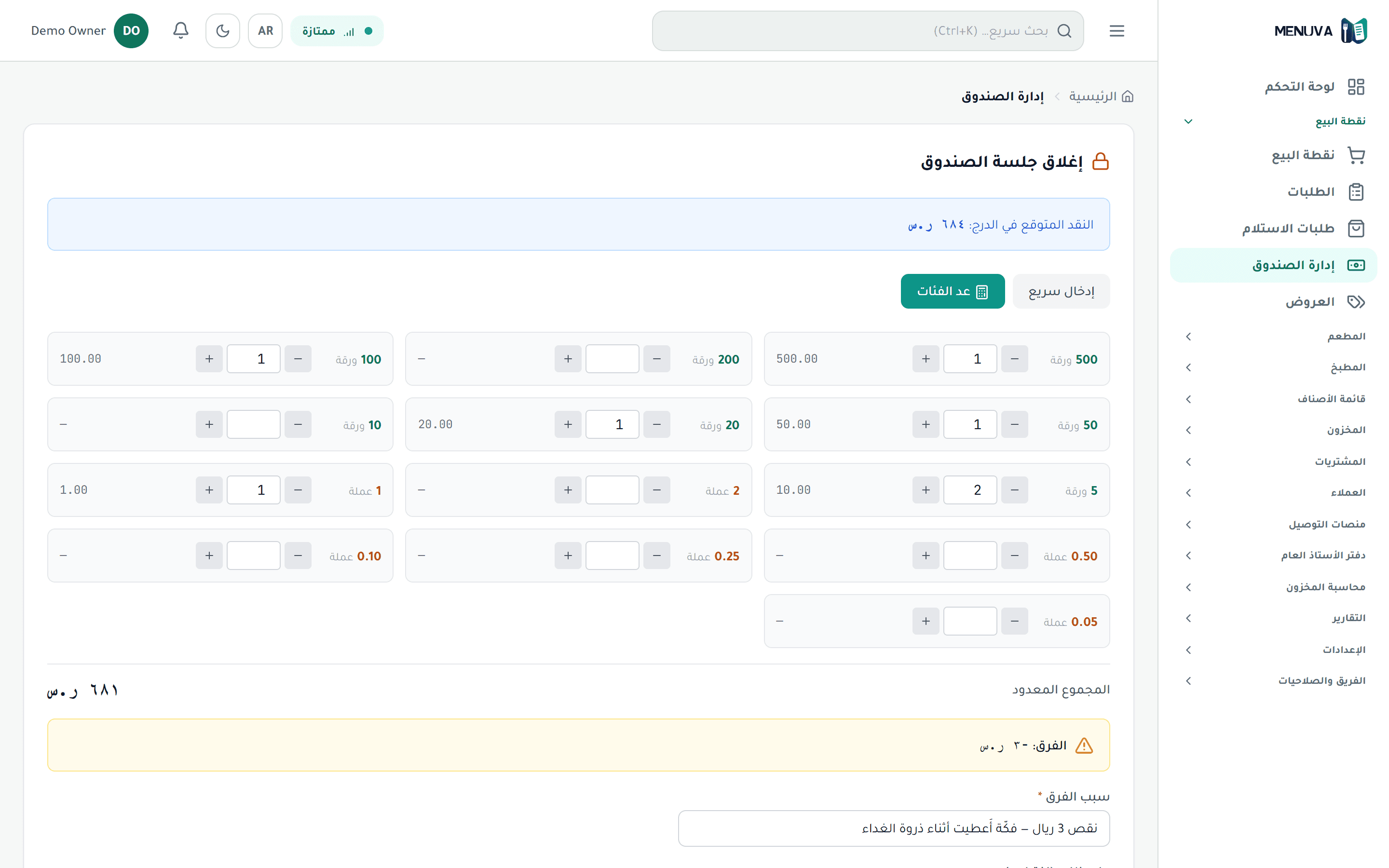This screenshot has width=1389, height=868.
Task: Collapse the نقطة البيع sidebar section
Action: (1274, 121)
